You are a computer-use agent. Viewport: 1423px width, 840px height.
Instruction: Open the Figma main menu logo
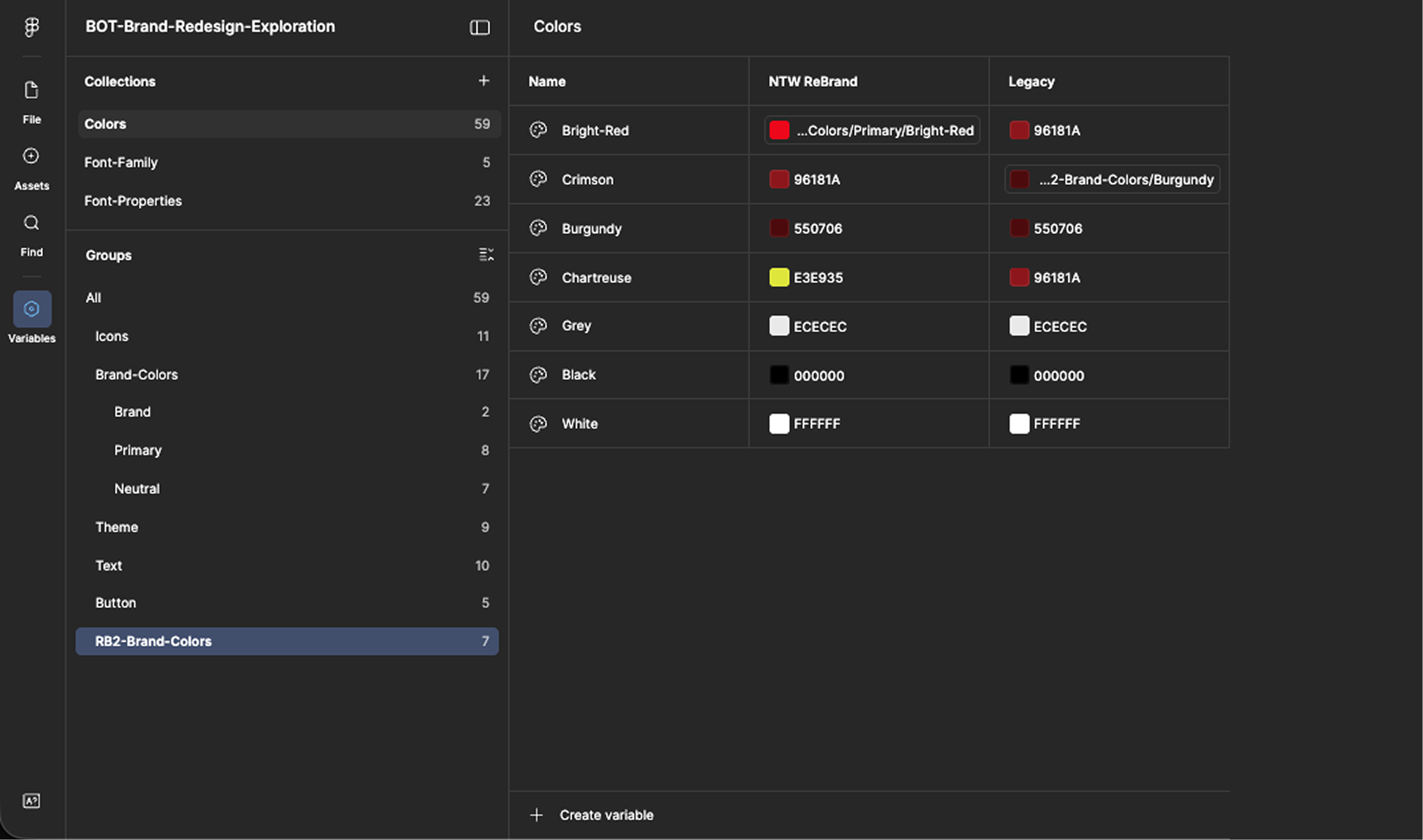point(31,27)
